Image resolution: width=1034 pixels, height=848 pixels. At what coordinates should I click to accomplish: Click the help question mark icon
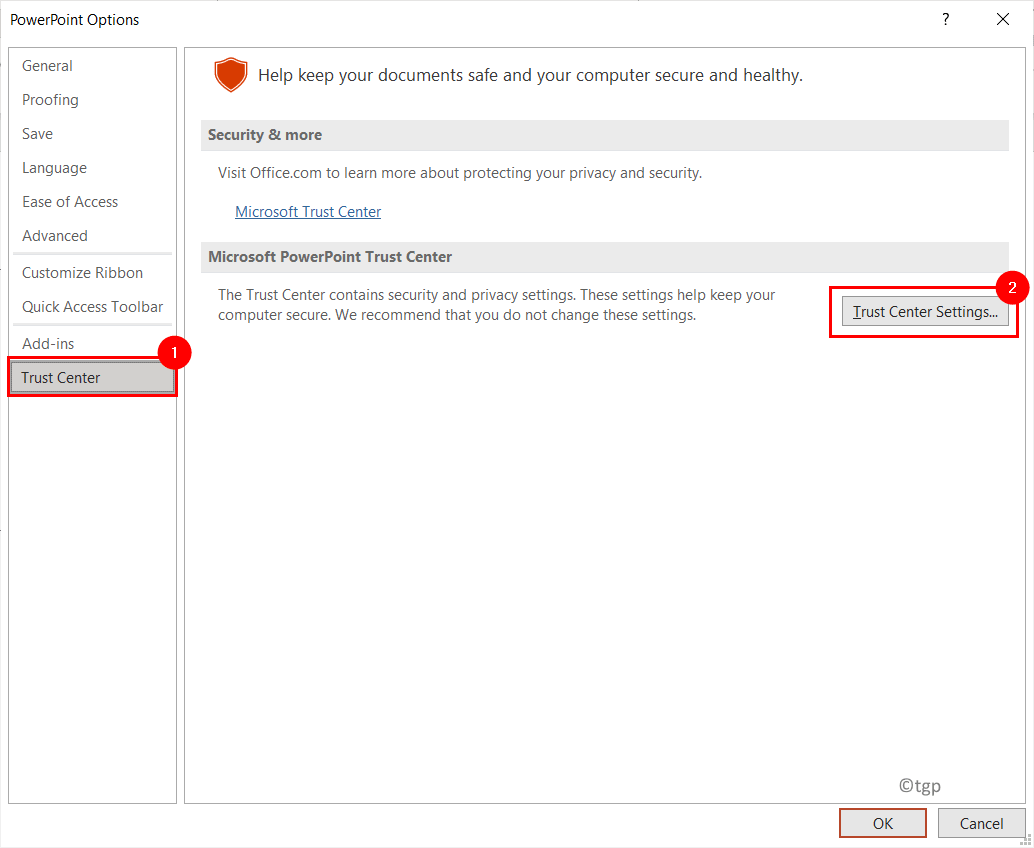point(946,20)
